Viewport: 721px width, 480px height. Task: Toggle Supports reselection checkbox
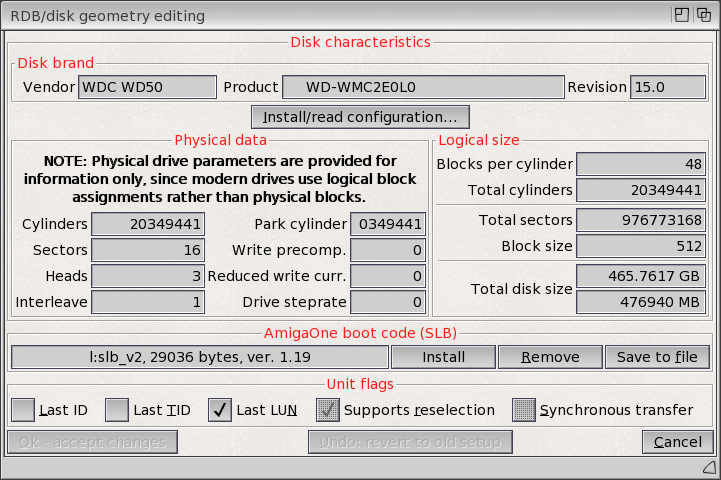click(328, 409)
